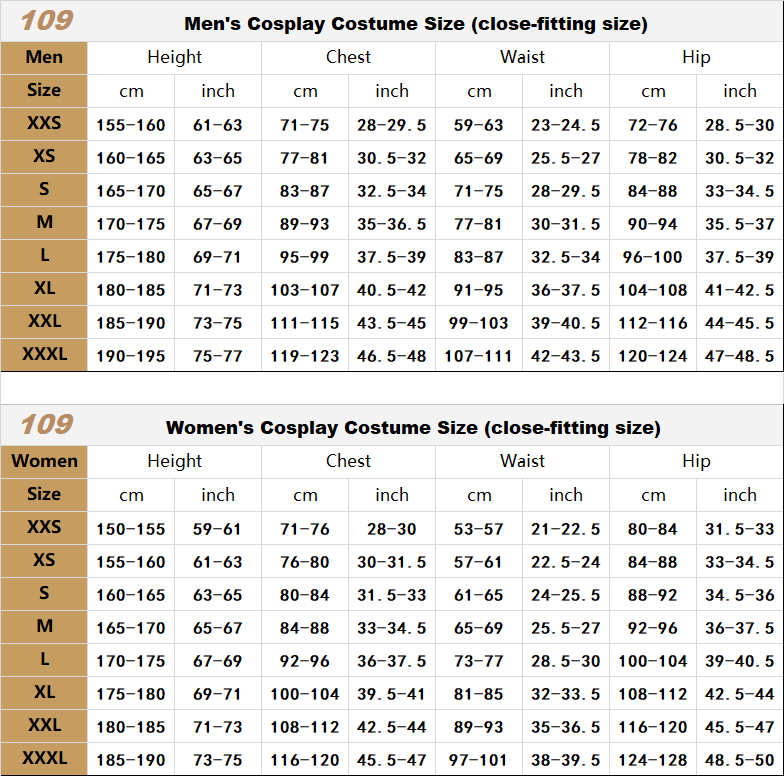Click the 109 logo above the men's table

point(46,21)
